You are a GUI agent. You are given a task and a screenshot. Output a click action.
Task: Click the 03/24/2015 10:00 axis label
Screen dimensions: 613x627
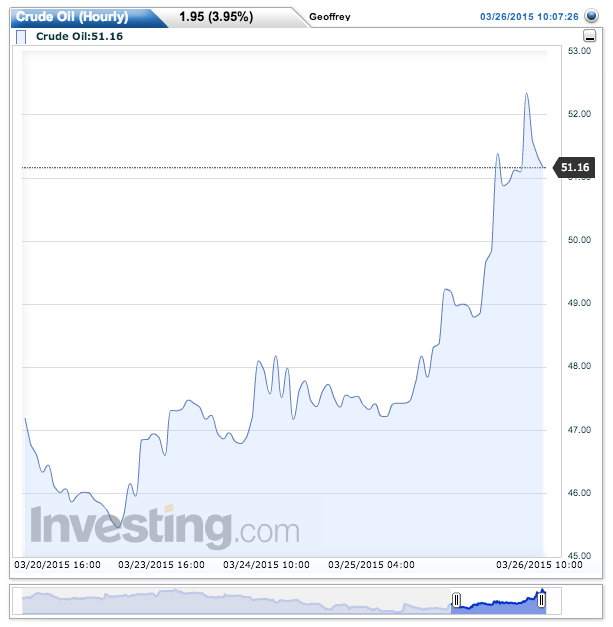[x=265, y=565]
